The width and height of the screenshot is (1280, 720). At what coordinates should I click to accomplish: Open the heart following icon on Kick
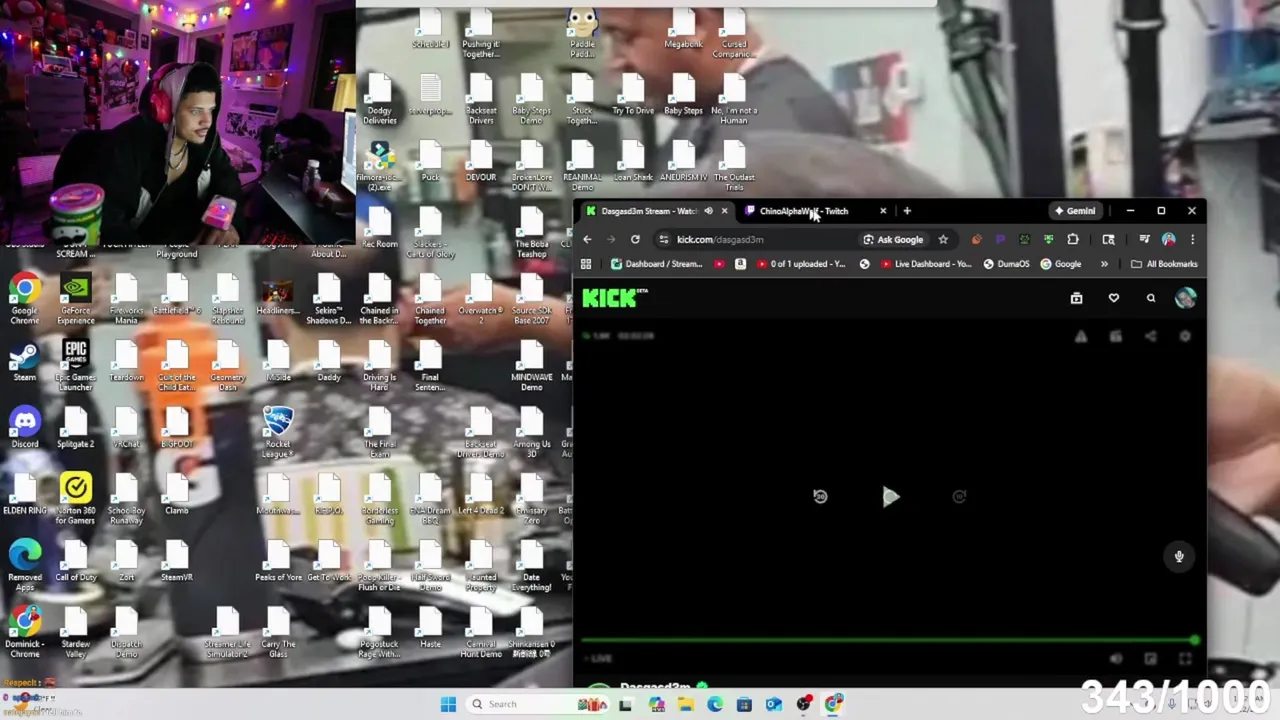[1113, 298]
